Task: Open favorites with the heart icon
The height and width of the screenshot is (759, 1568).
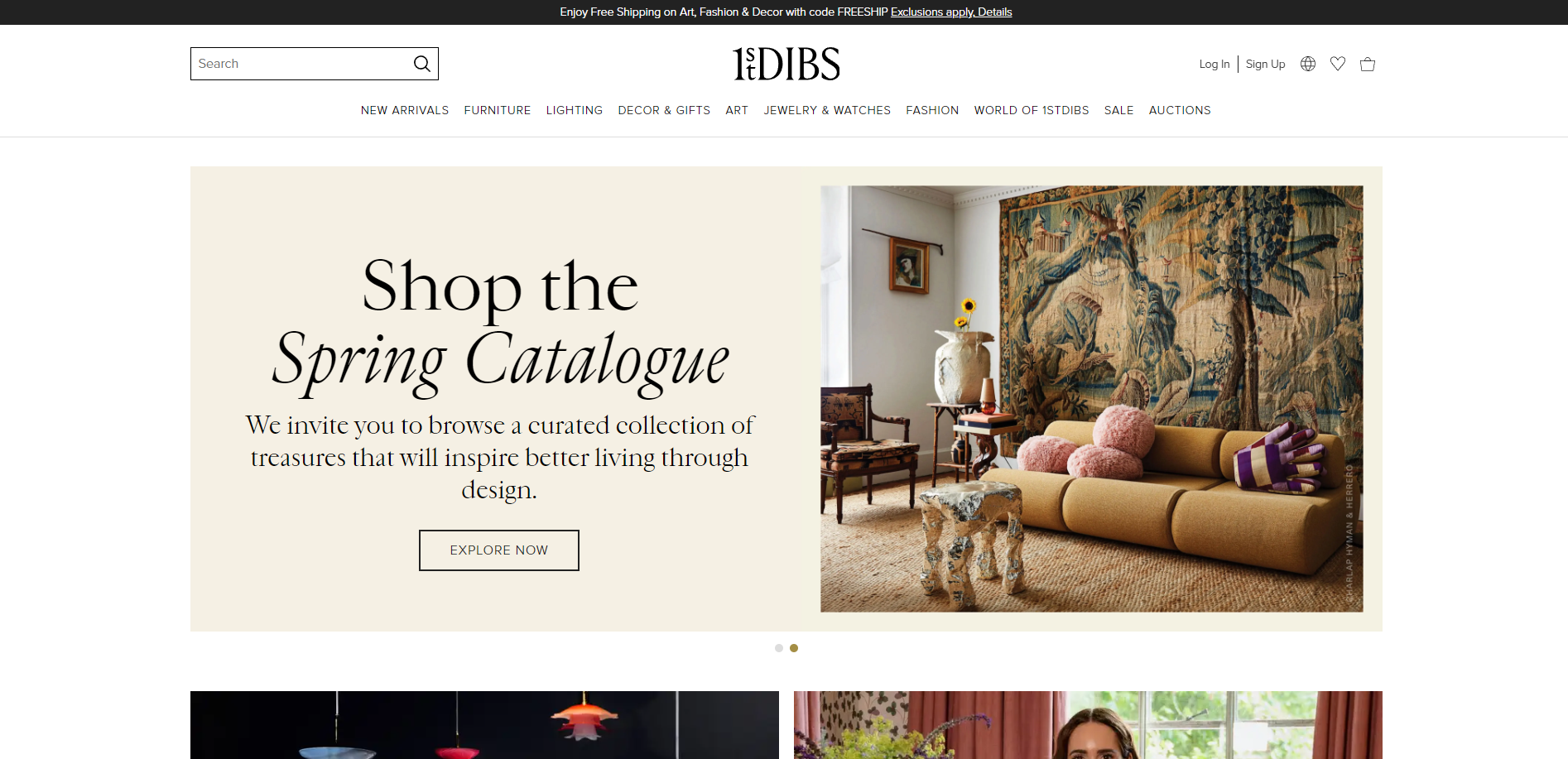Action: (1338, 64)
